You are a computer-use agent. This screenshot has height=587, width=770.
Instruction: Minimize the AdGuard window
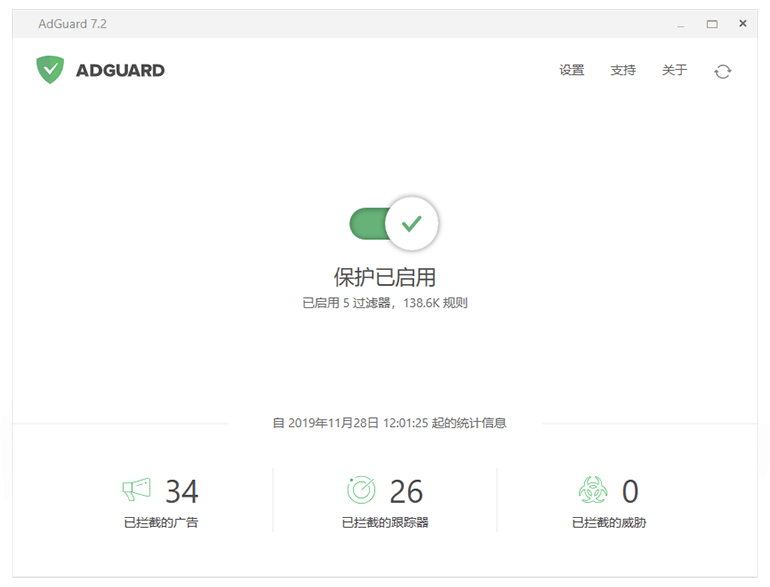point(682,23)
